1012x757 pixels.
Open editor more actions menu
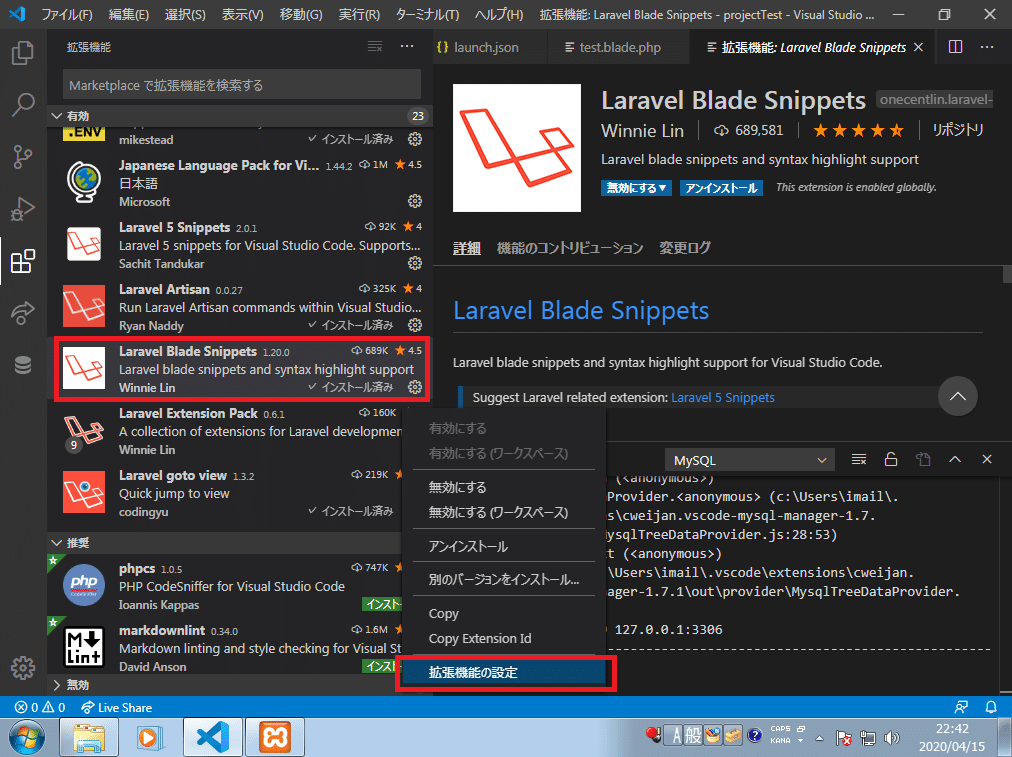tap(987, 47)
